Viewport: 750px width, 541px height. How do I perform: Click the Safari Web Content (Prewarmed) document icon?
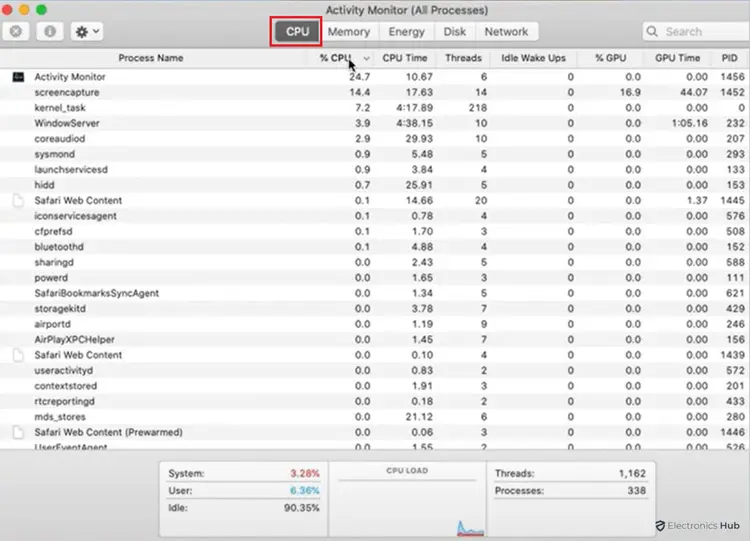point(18,432)
